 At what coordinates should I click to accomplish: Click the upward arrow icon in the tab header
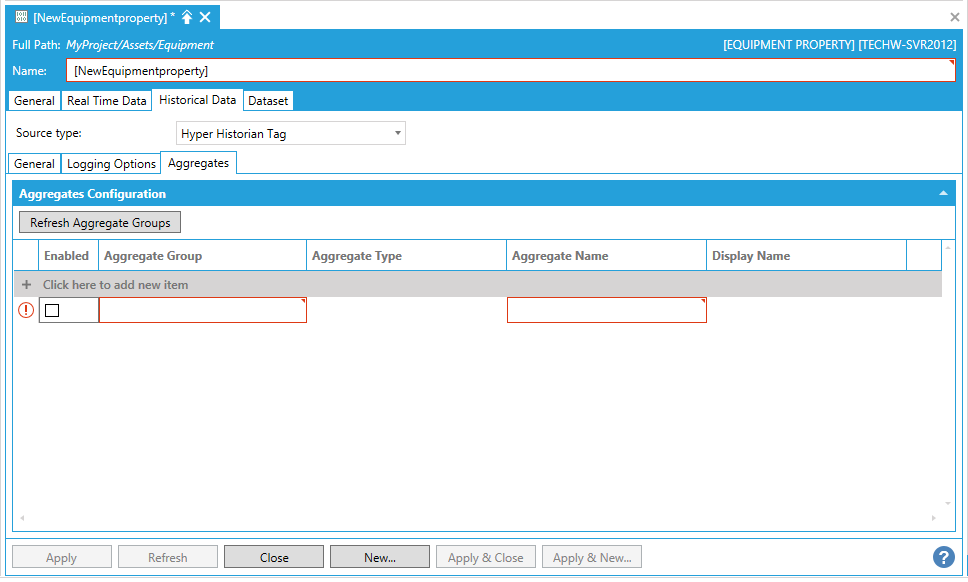pyautogui.click(x=187, y=17)
